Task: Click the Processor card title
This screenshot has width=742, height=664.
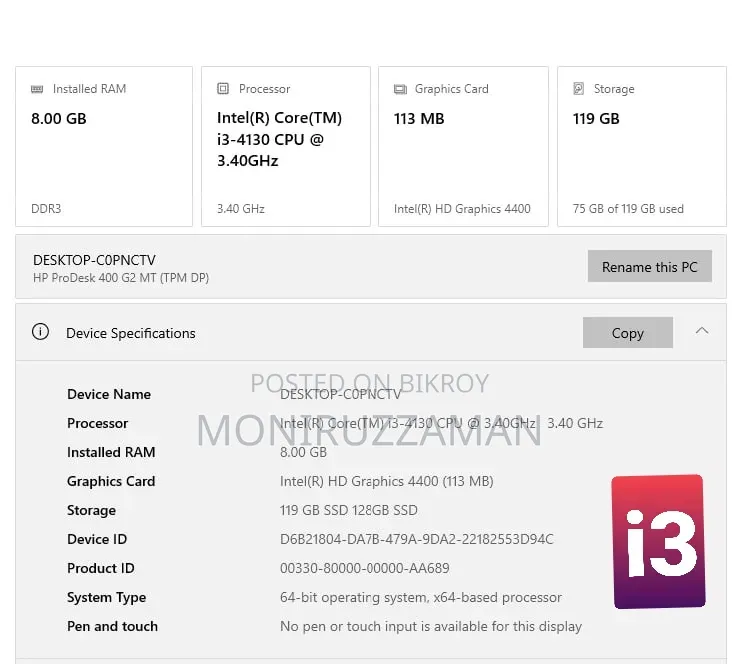Action: click(x=265, y=89)
